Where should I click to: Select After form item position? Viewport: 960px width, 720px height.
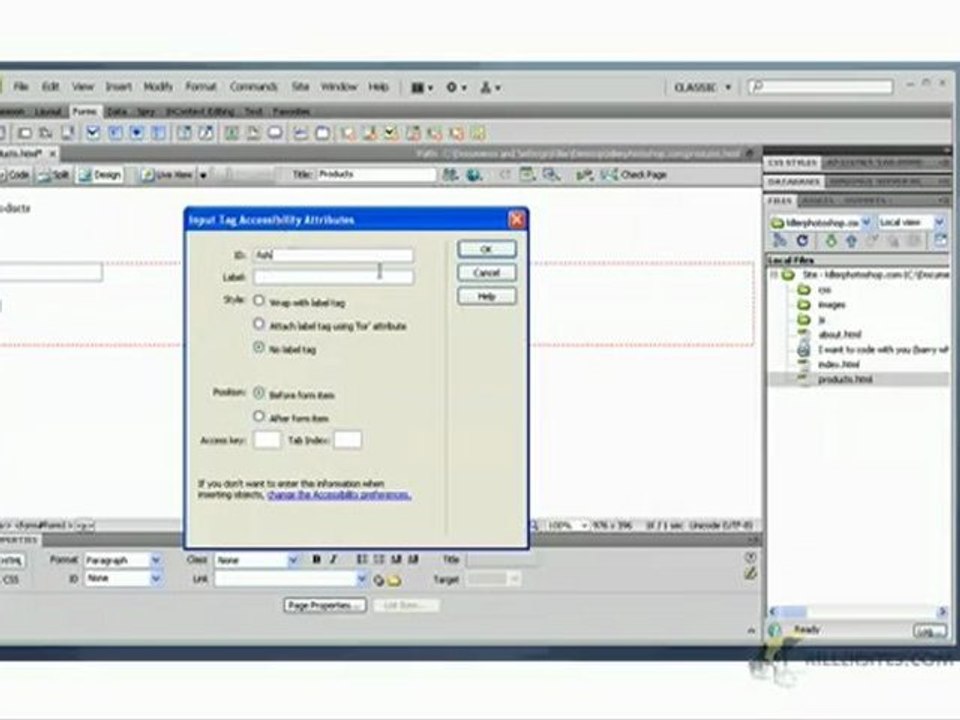(259, 416)
